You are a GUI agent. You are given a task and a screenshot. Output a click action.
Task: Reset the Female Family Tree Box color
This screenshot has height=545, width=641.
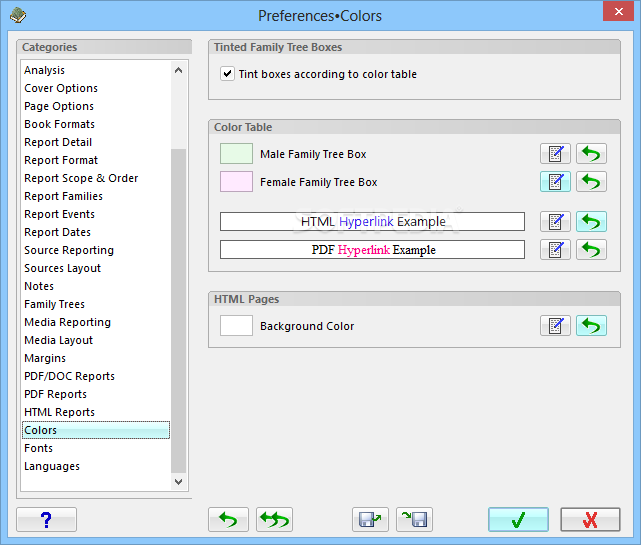[x=591, y=182]
